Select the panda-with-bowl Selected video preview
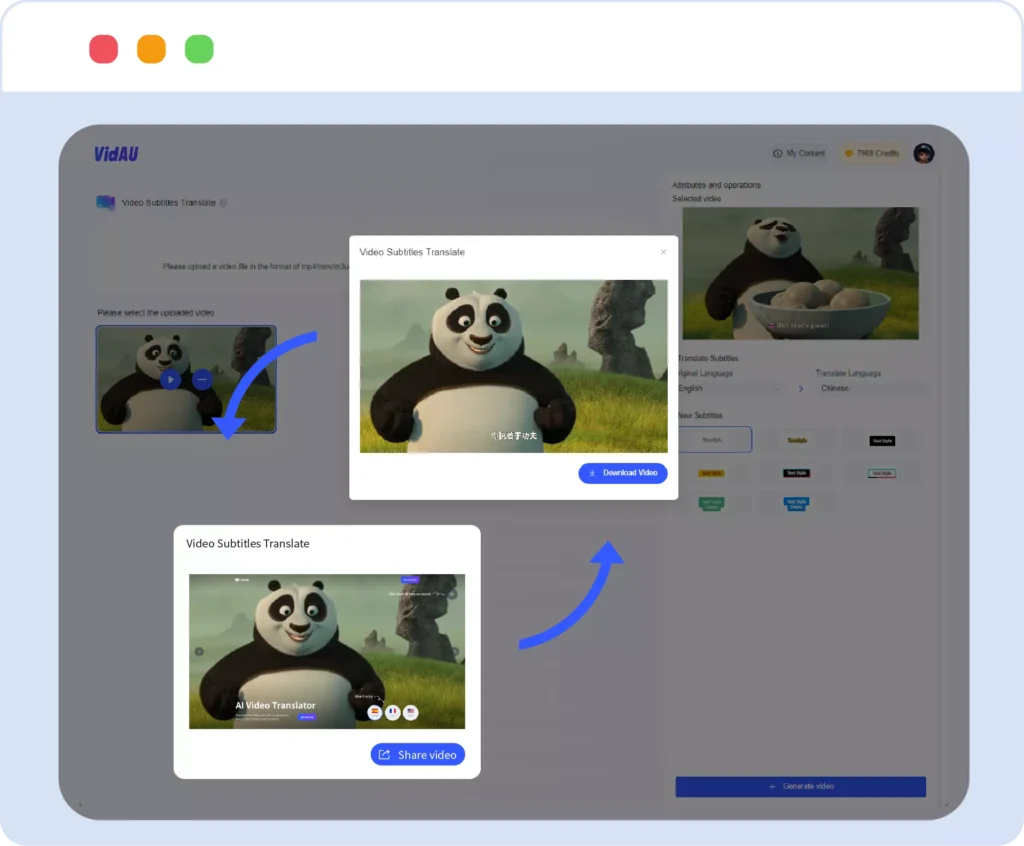The image size is (1024, 846). [800, 273]
